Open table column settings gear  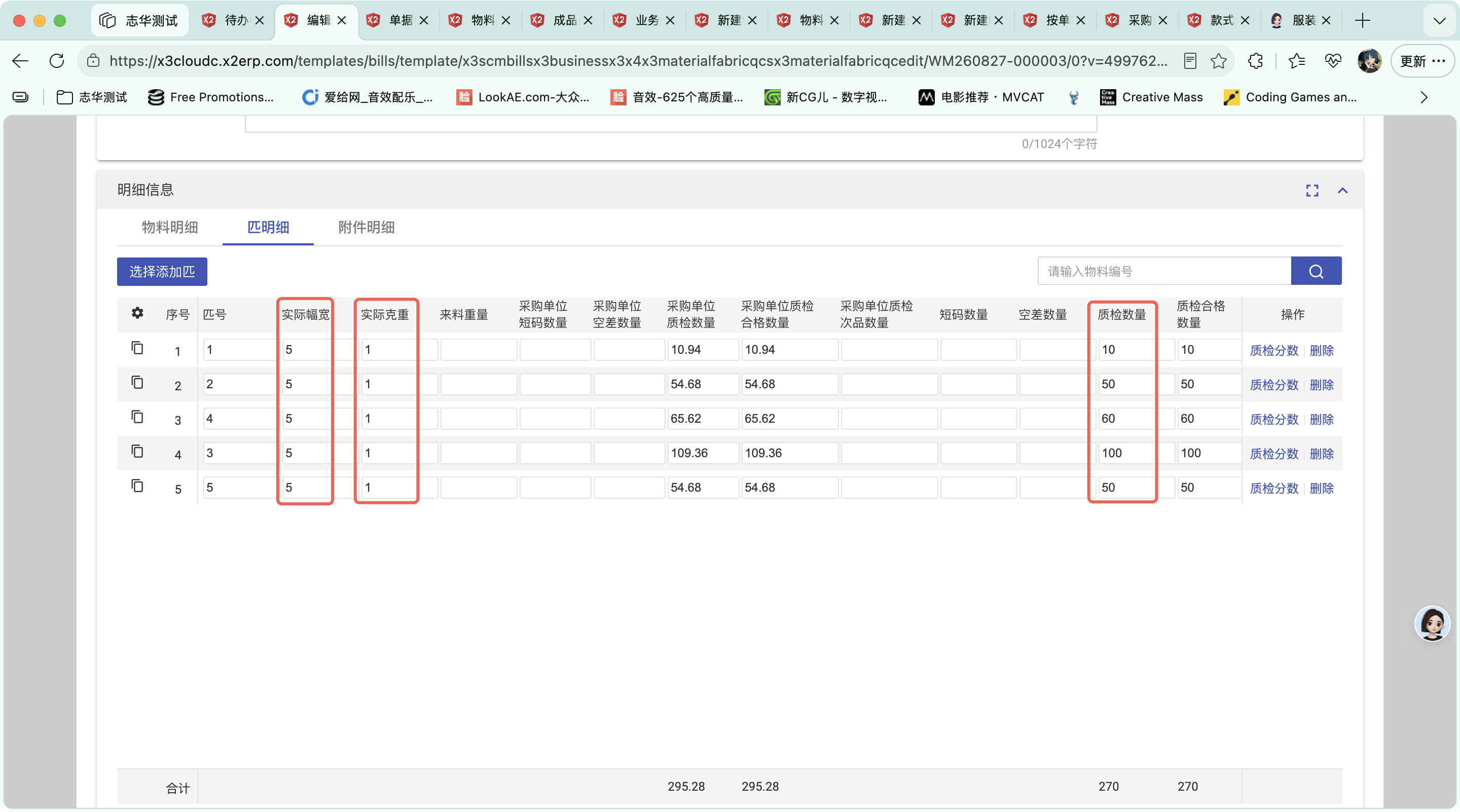[137, 313]
